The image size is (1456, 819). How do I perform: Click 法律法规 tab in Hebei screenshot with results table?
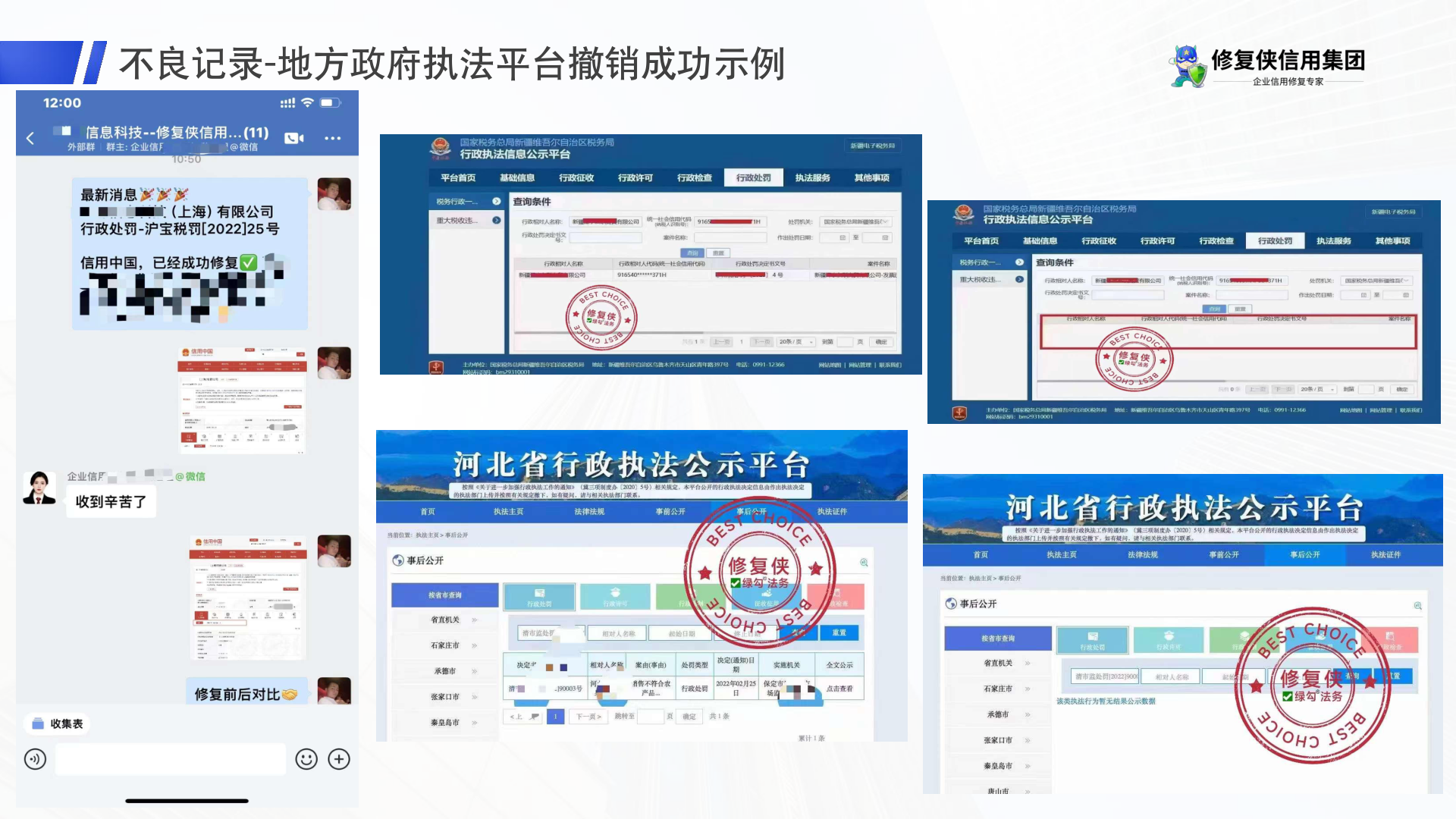point(589,512)
